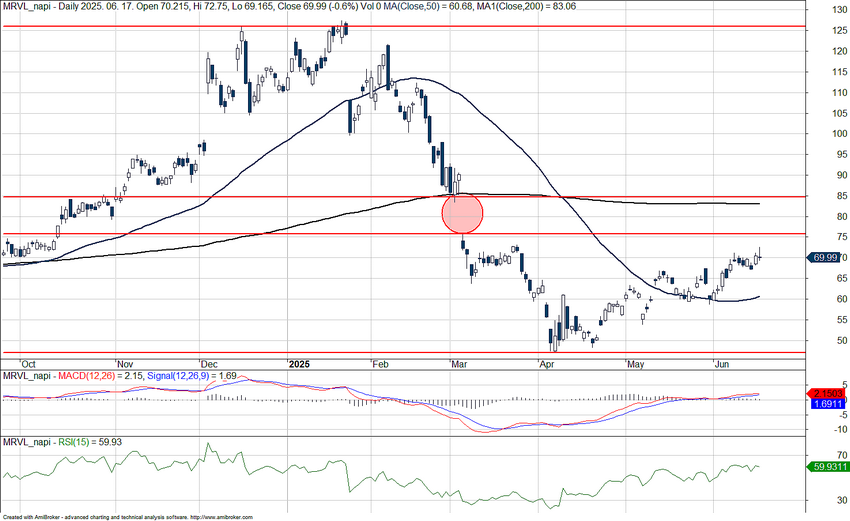The image size is (850, 521).
Task: Click the red circle marker on chart
Action: (x=461, y=212)
